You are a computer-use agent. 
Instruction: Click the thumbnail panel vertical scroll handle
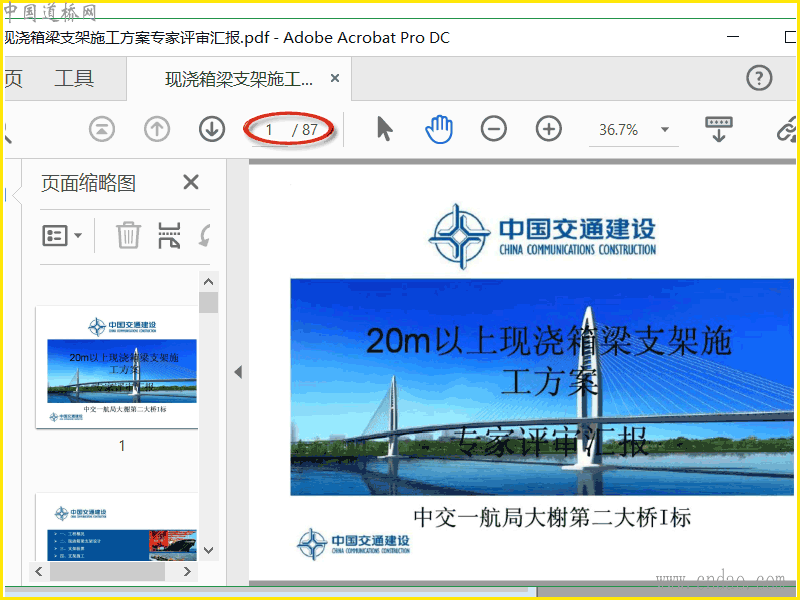(208, 302)
